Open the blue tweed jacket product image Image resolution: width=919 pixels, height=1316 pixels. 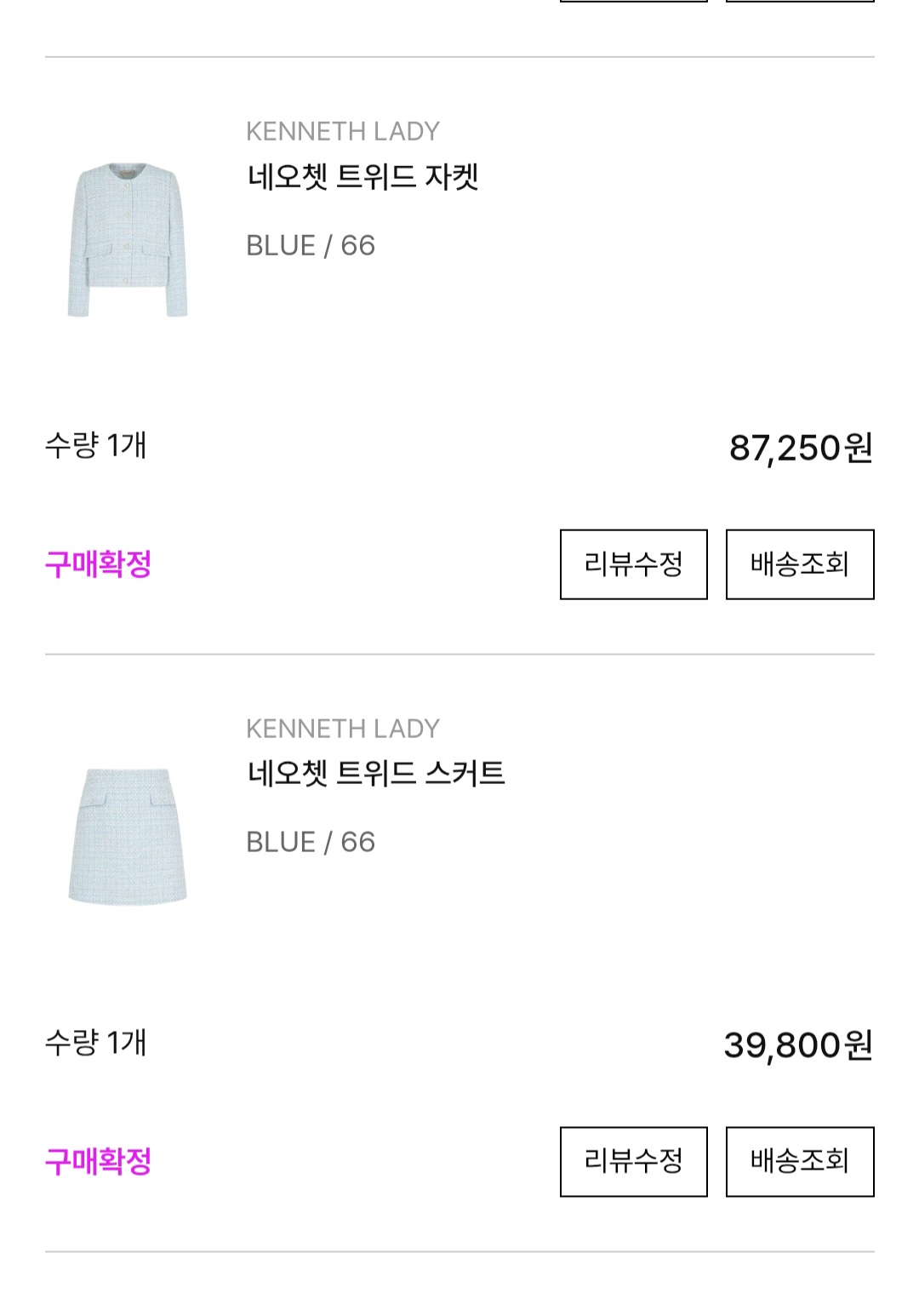pyautogui.click(x=128, y=240)
